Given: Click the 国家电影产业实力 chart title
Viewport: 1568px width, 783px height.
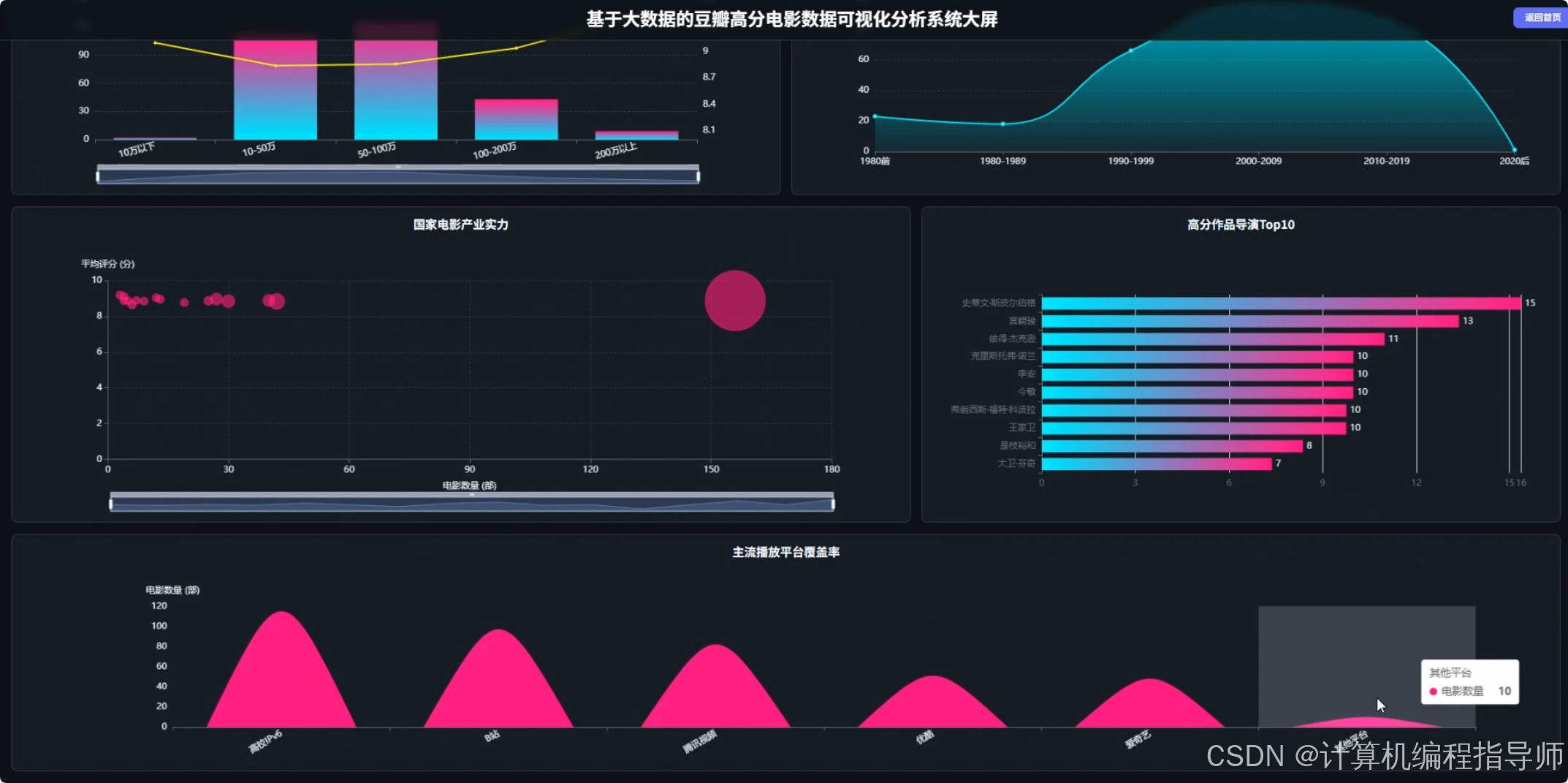Looking at the screenshot, I should [x=461, y=224].
